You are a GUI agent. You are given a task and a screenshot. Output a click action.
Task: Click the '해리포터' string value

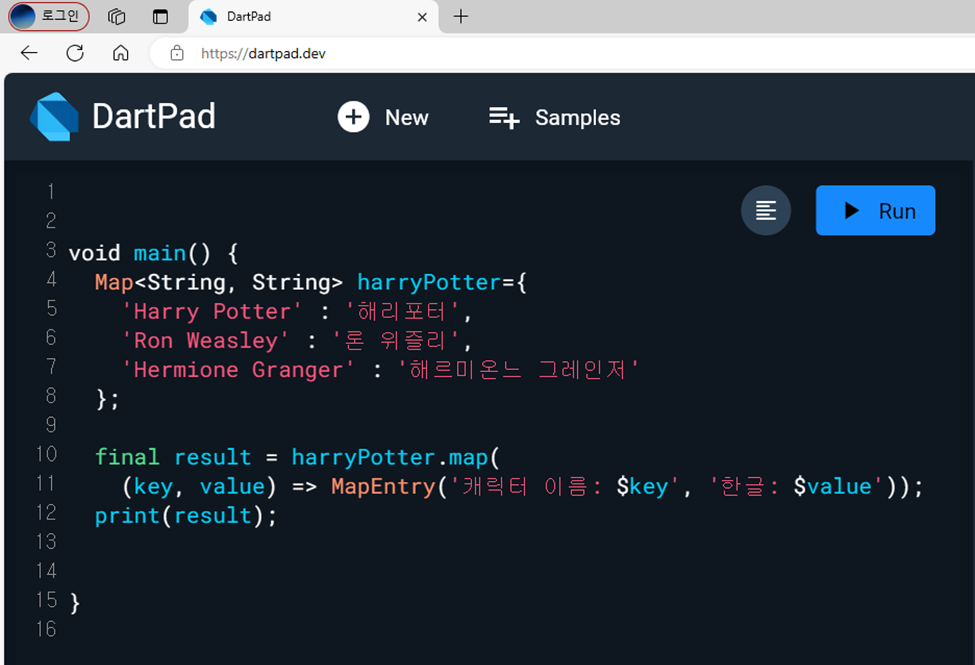coord(402,311)
